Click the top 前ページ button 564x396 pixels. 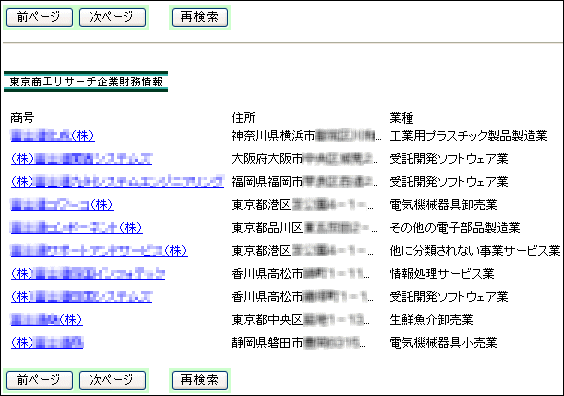(x=39, y=17)
